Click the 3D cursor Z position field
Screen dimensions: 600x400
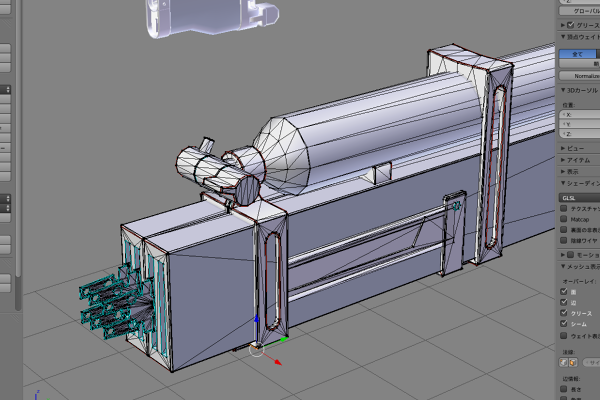tap(579, 134)
